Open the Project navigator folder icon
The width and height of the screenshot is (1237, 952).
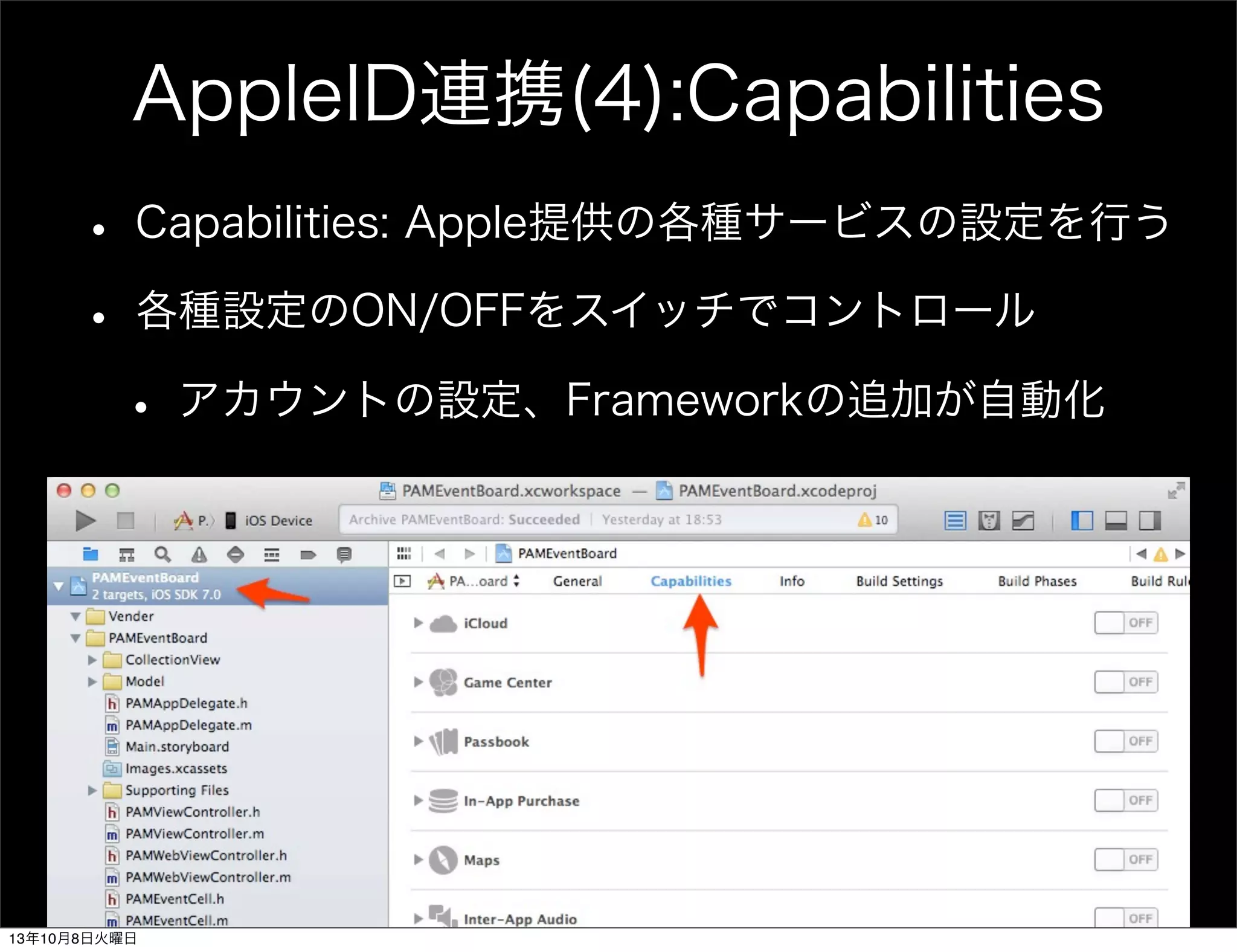tap(91, 554)
